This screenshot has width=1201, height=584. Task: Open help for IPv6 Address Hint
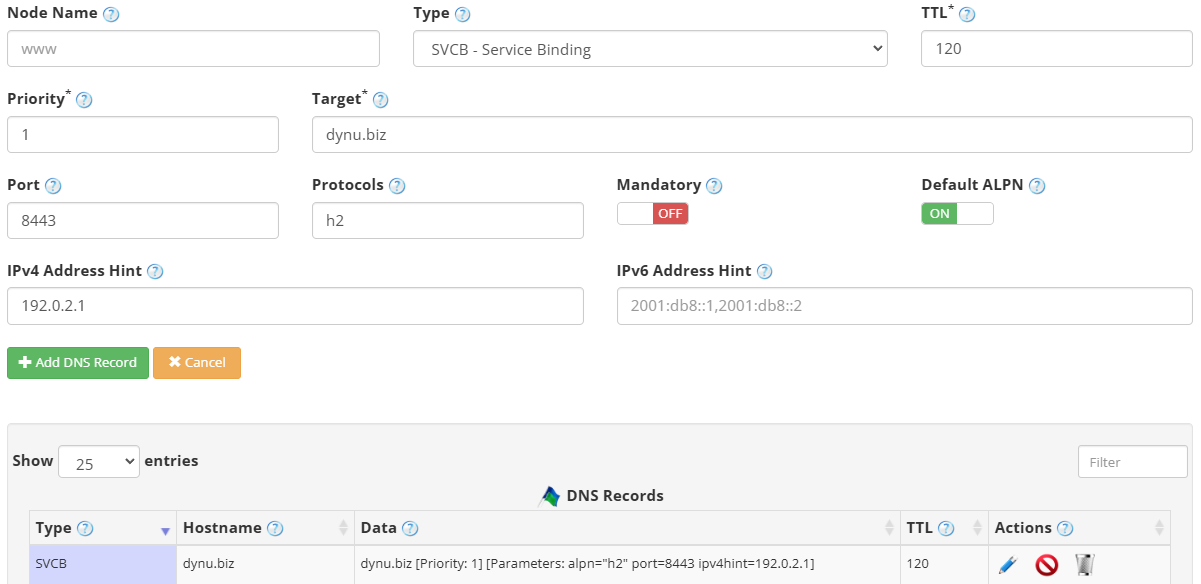pyautogui.click(x=764, y=271)
